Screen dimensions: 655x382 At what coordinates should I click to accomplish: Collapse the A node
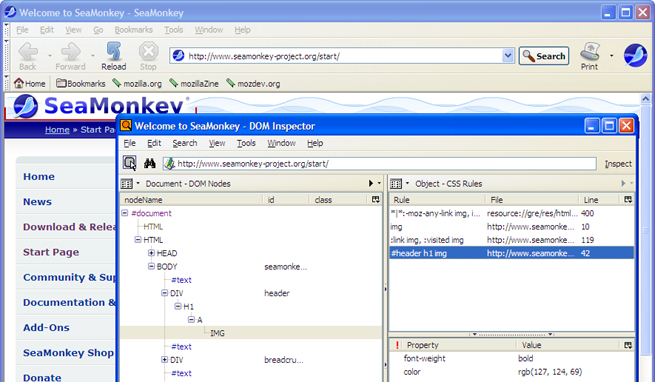[x=191, y=320]
